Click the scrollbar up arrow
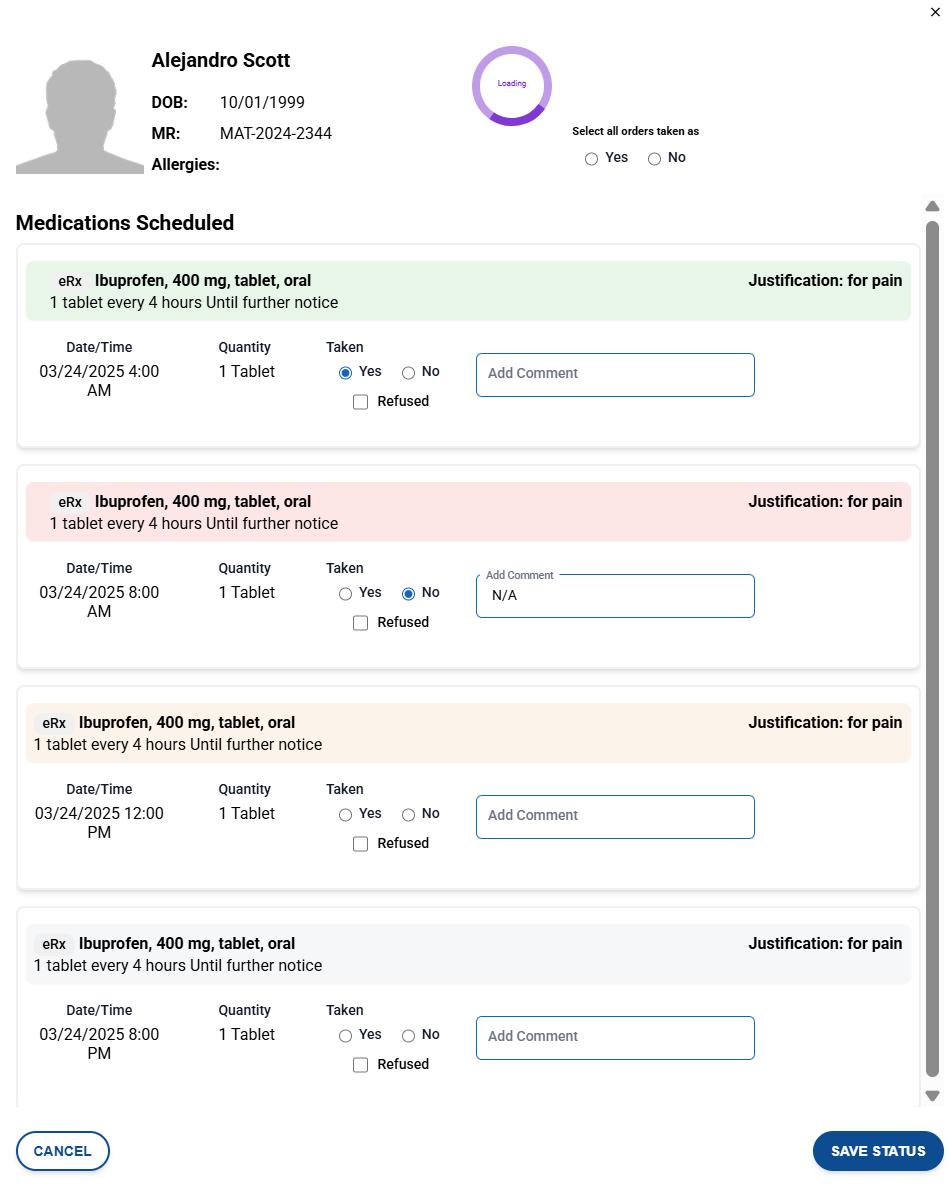This screenshot has height=1188, width=950. point(932,206)
